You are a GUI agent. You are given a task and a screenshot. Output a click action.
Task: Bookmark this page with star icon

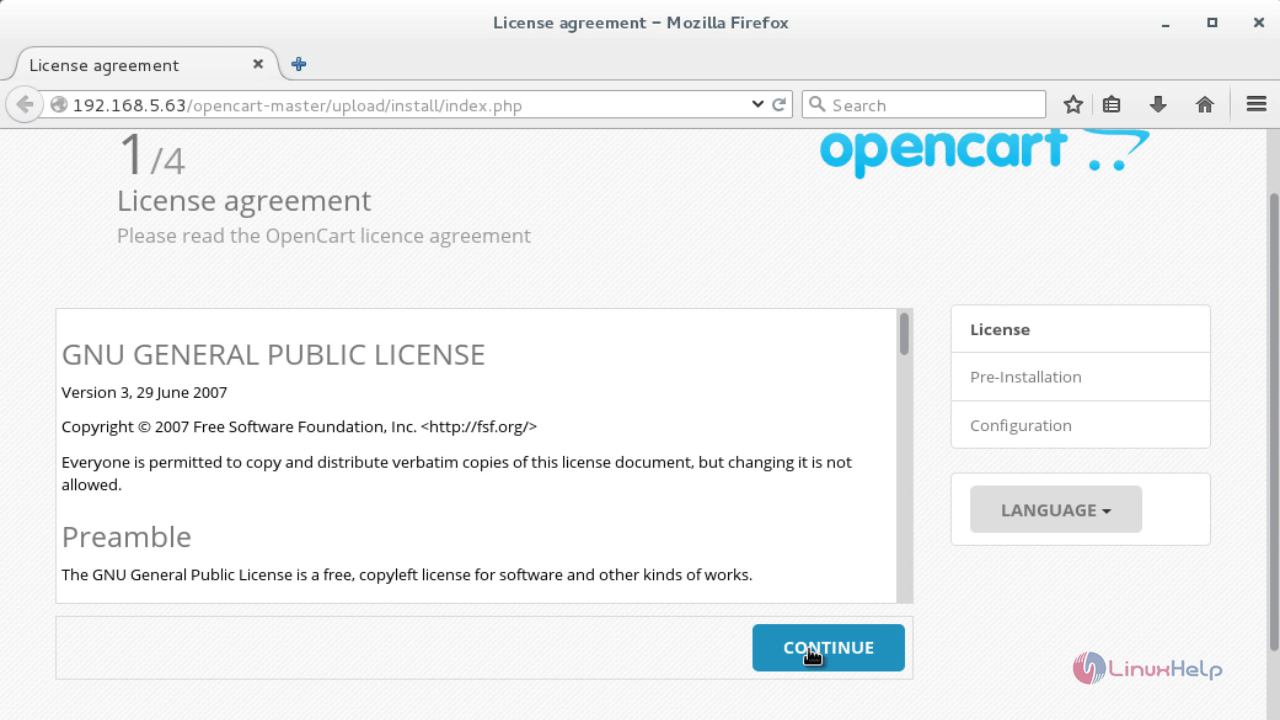tap(1073, 104)
